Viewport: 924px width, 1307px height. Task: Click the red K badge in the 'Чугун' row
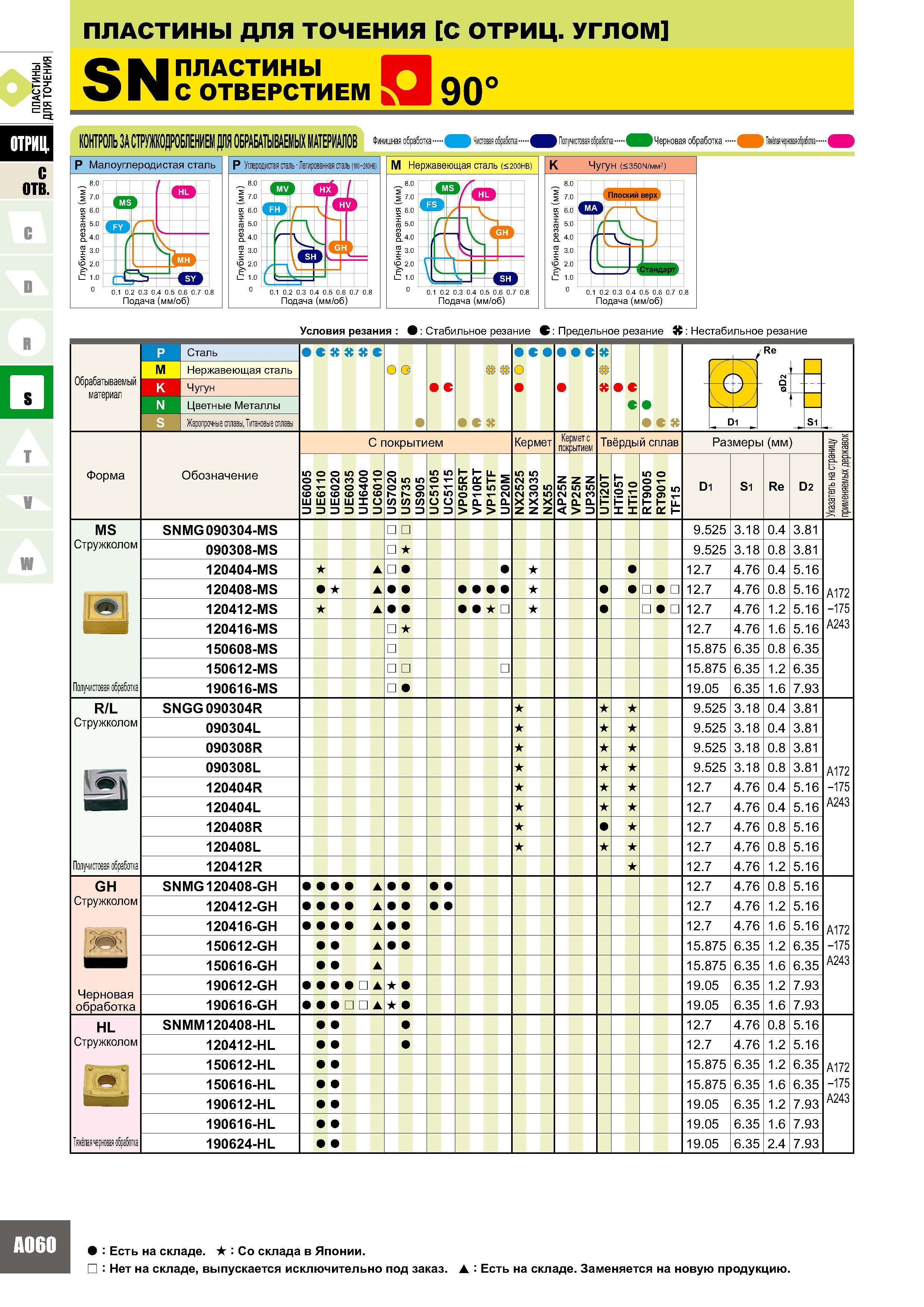[161, 387]
